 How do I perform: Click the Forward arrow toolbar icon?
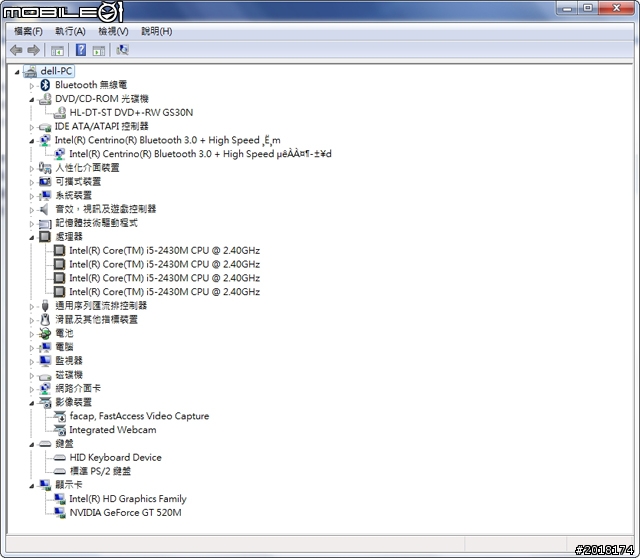(x=33, y=50)
